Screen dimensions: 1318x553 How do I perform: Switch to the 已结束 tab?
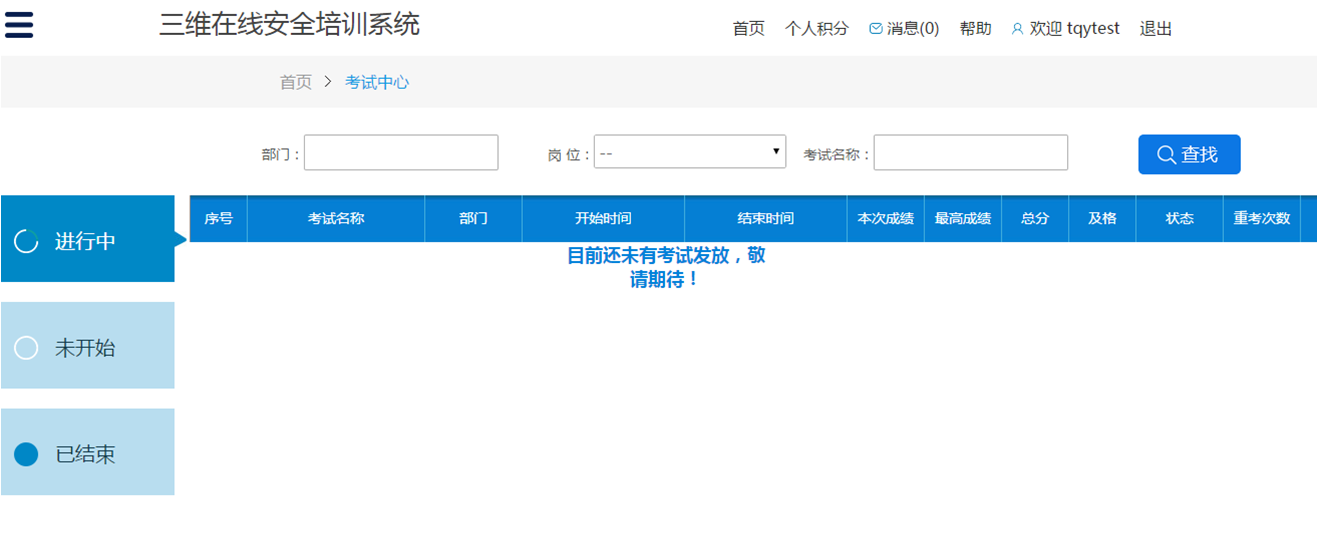tap(88, 452)
